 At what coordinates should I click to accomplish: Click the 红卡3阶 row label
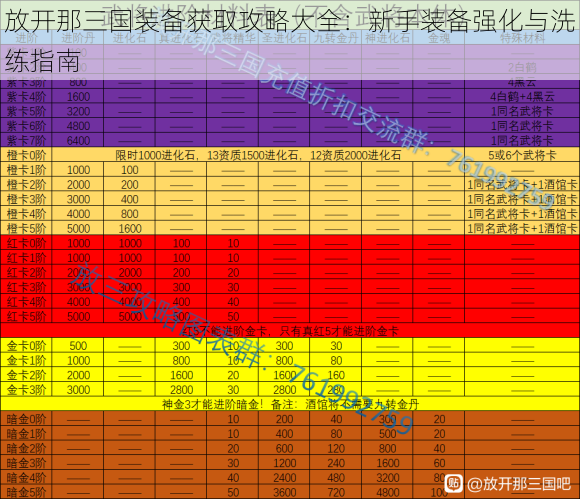pos(26,287)
